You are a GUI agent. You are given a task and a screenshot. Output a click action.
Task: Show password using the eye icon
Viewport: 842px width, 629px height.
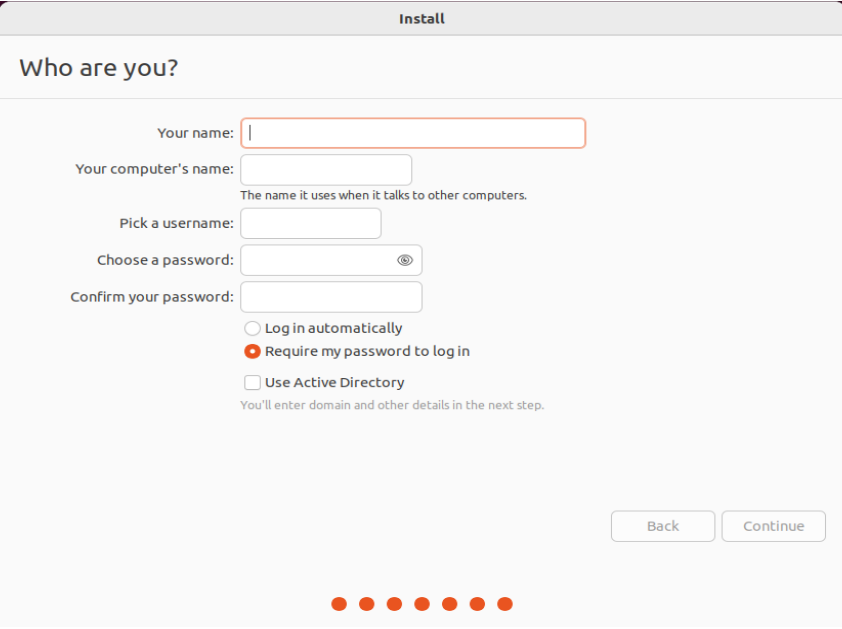405,261
